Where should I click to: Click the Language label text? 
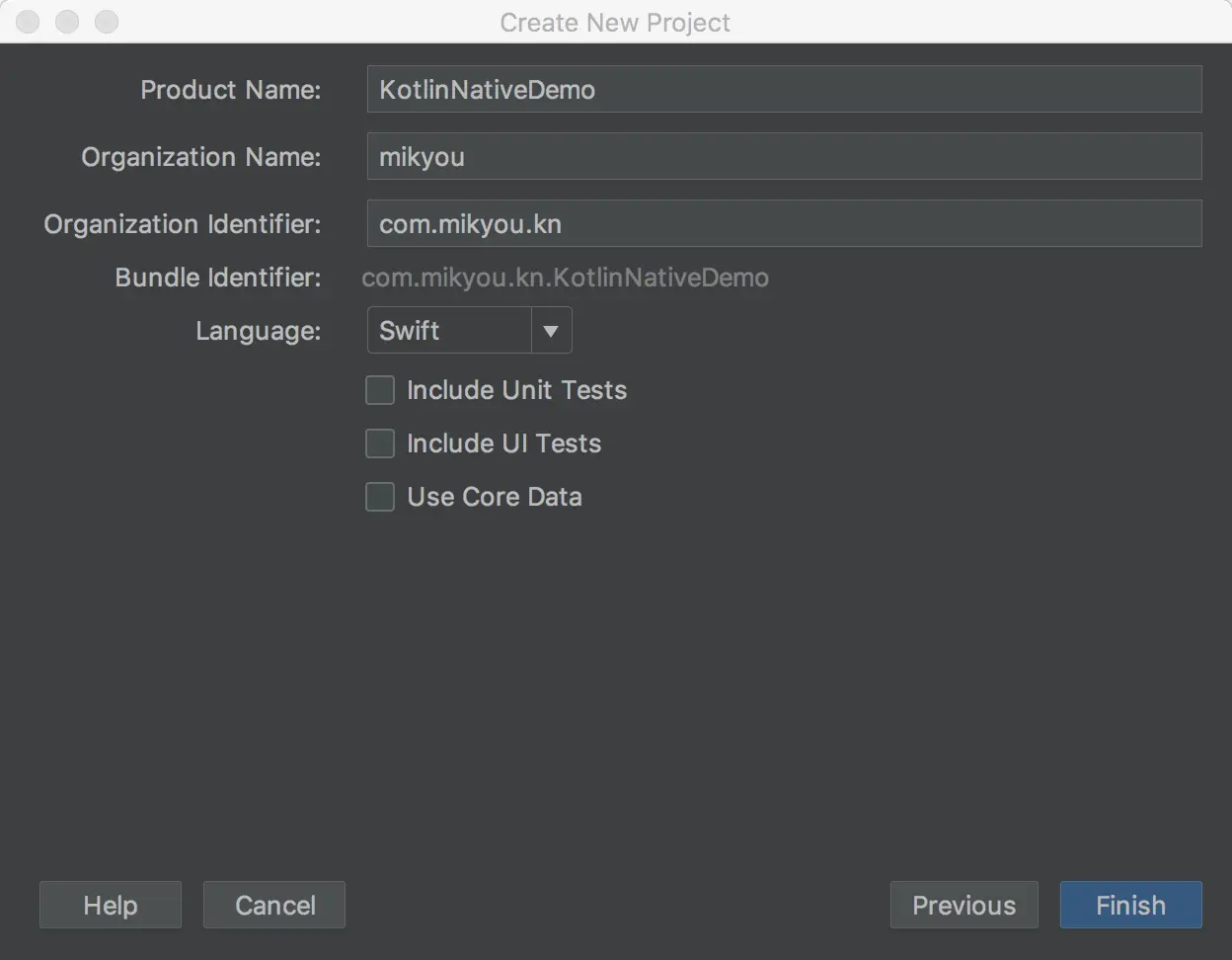258,331
